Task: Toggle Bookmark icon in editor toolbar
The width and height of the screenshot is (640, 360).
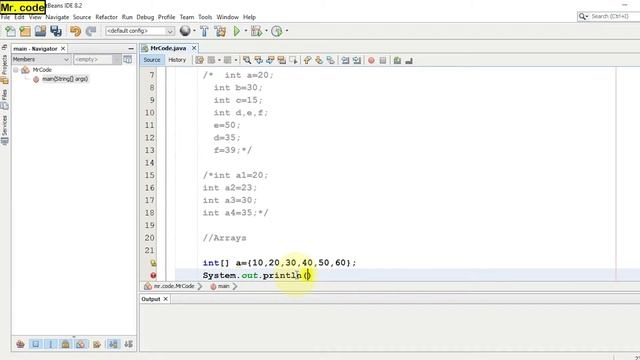Action: tap(331, 60)
